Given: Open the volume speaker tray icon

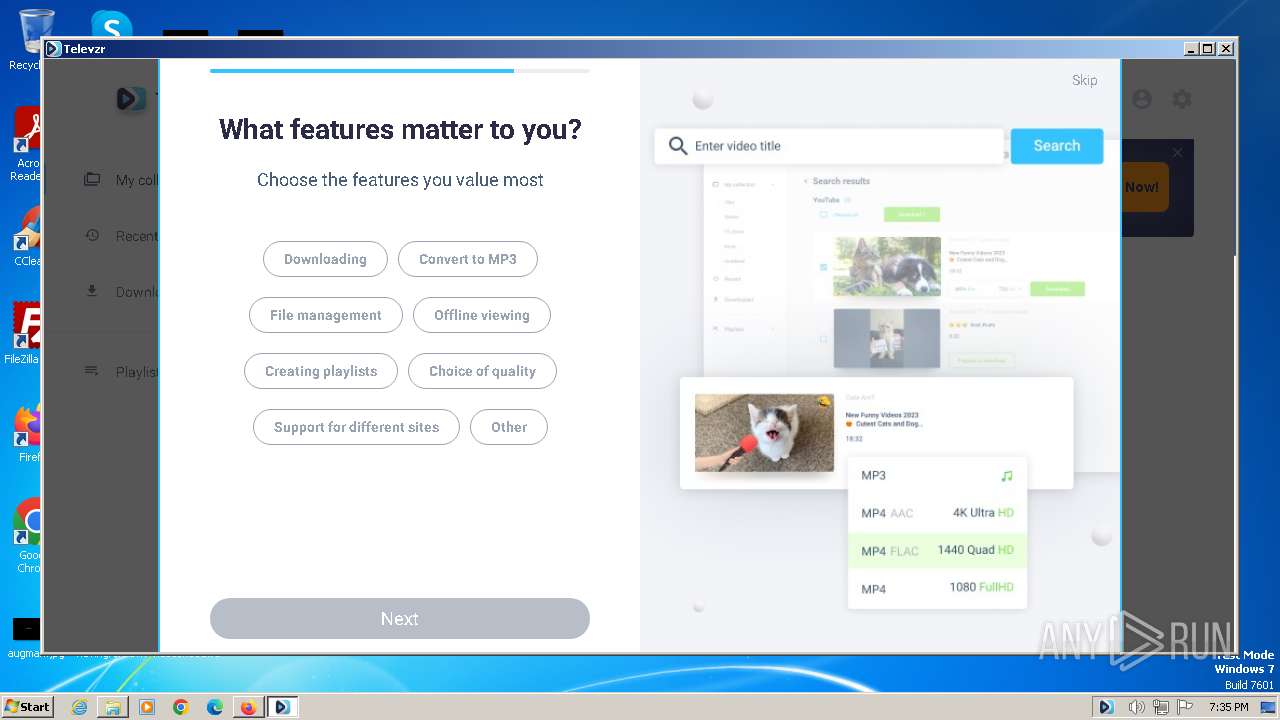Looking at the screenshot, I should pos(1136,707).
